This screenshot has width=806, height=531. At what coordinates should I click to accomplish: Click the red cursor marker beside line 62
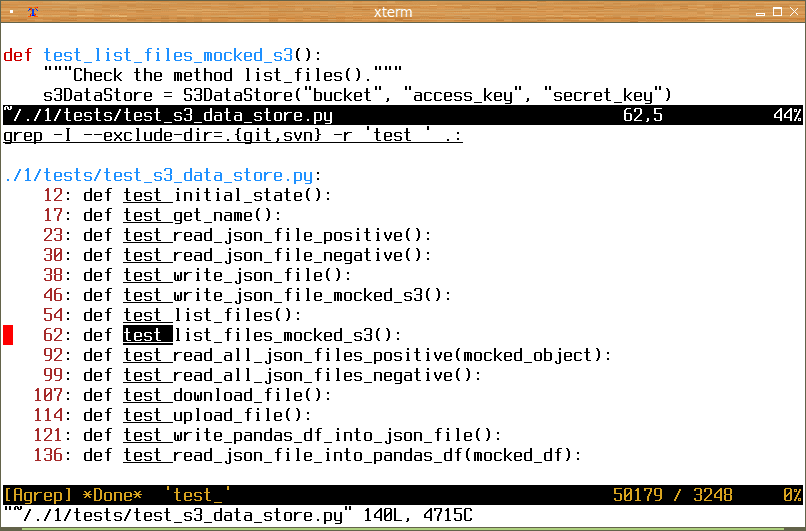pyautogui.click(x=8, y=335)
